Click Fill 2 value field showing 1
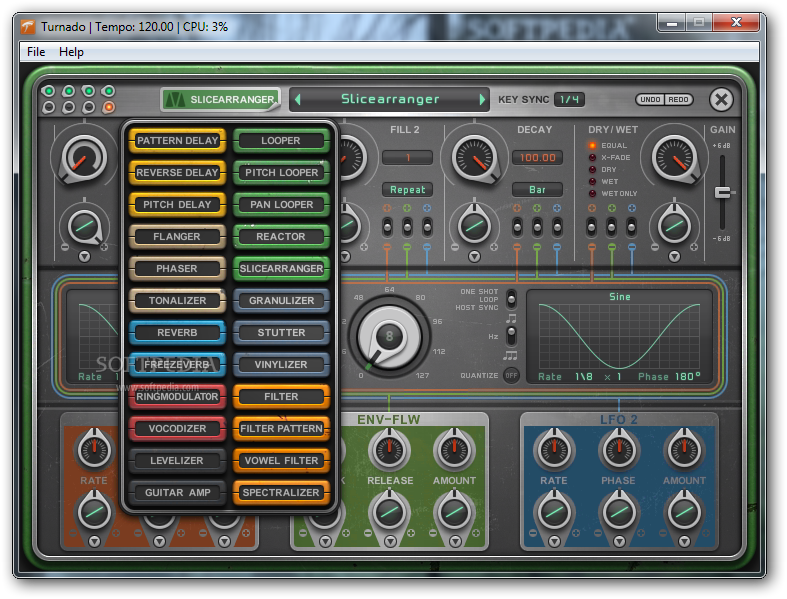This screenshot has height=599, width=787. click(x=408, y=158)
